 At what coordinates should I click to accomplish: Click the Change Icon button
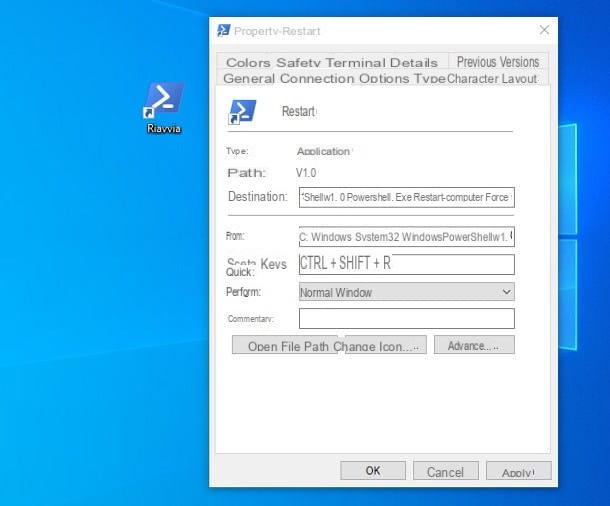(x=386, y=345)
